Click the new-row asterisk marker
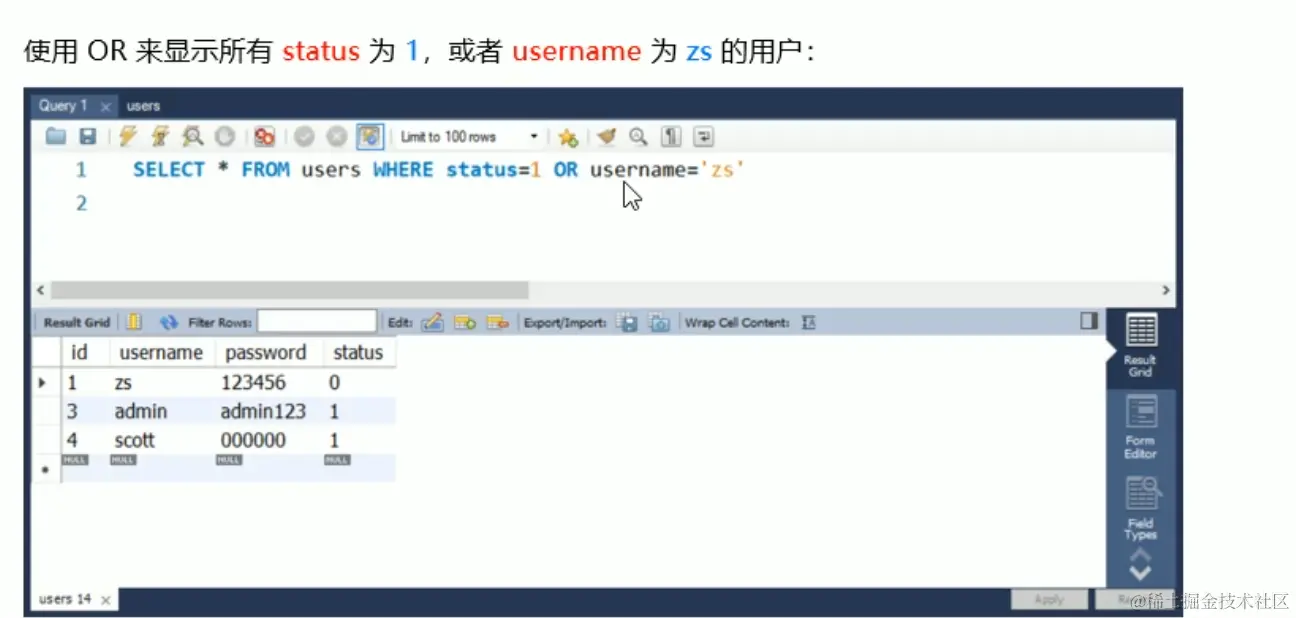 coord(44,468)
